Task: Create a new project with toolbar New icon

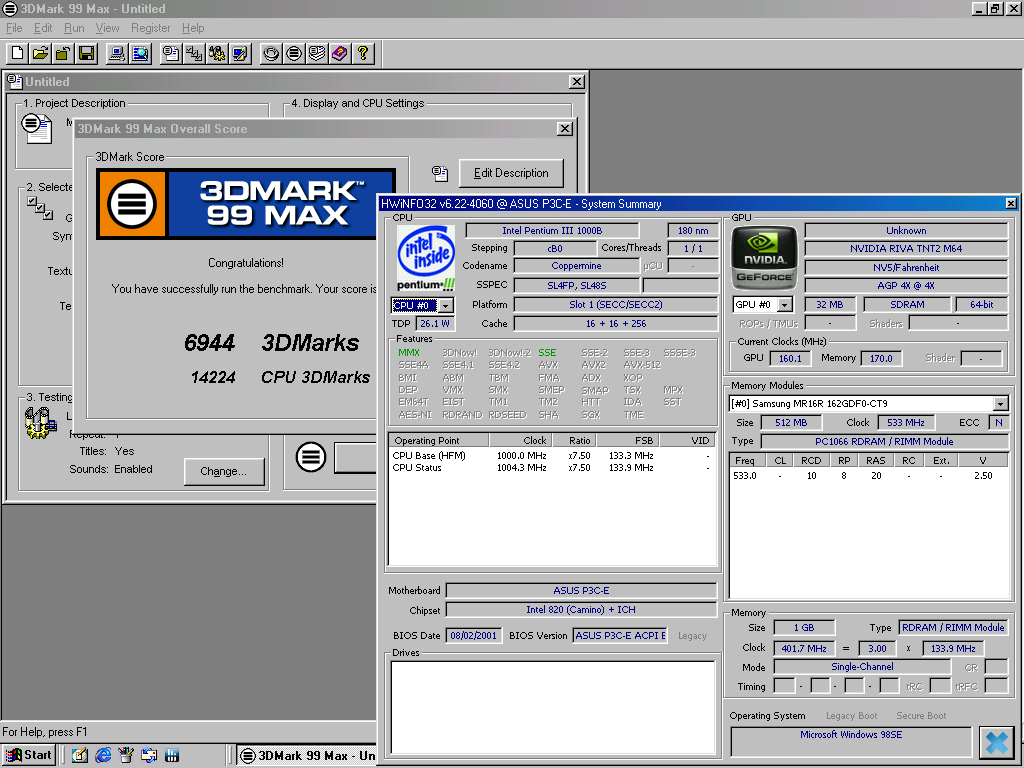Action: click(x=18, y=53)
